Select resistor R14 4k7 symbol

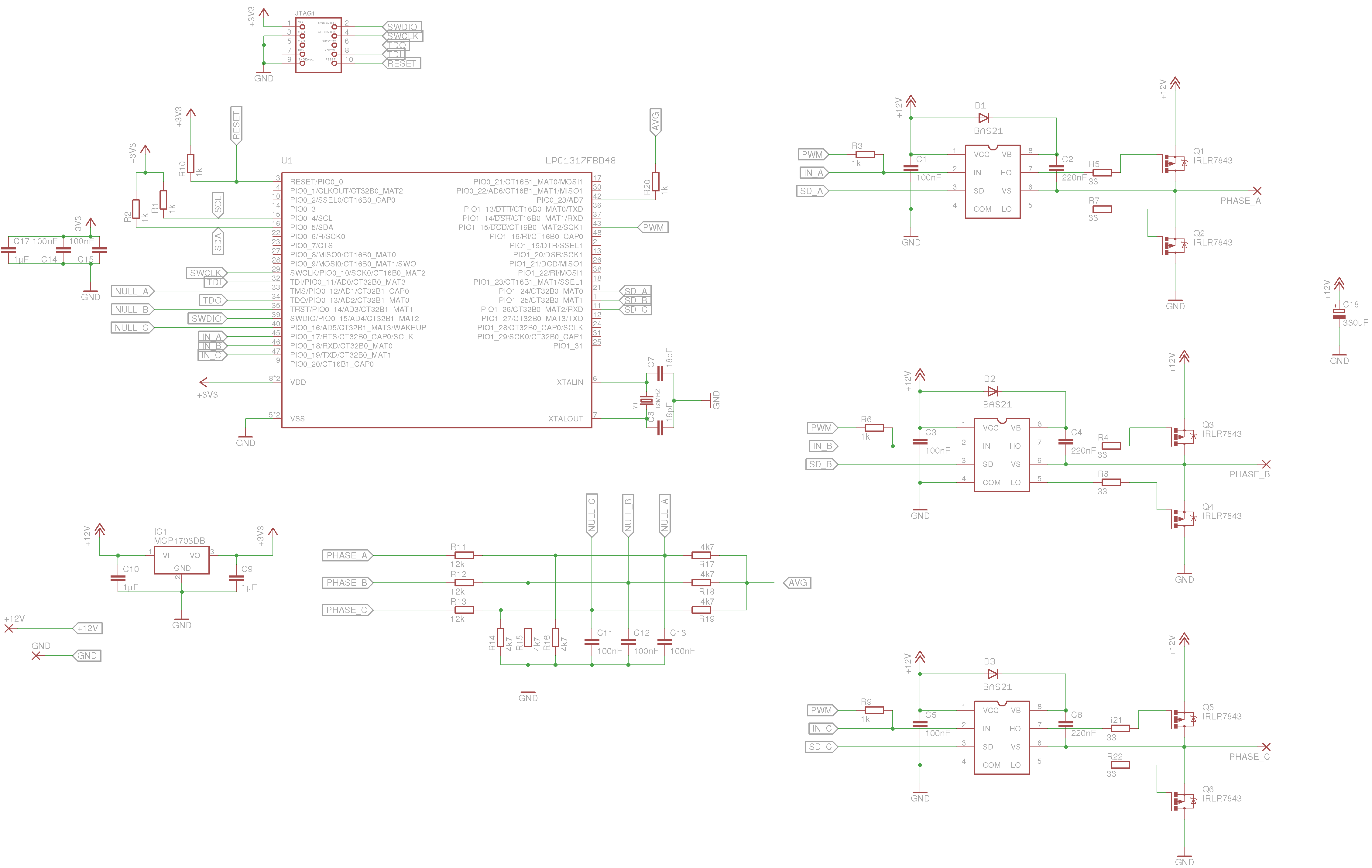click(501, 638)
